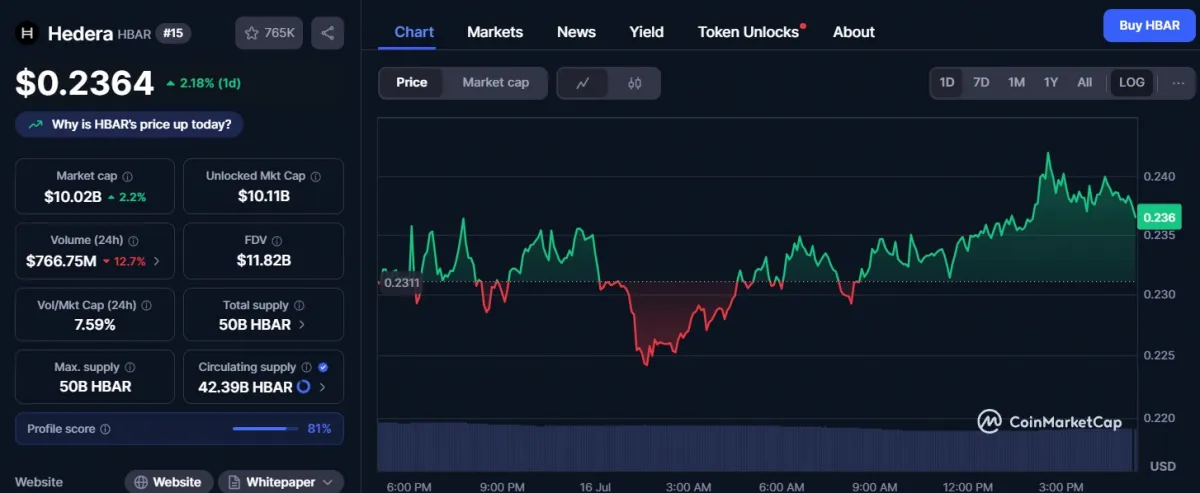Open the share icon button
This screenshot has height=493, width=1200.
coord(328,33)
